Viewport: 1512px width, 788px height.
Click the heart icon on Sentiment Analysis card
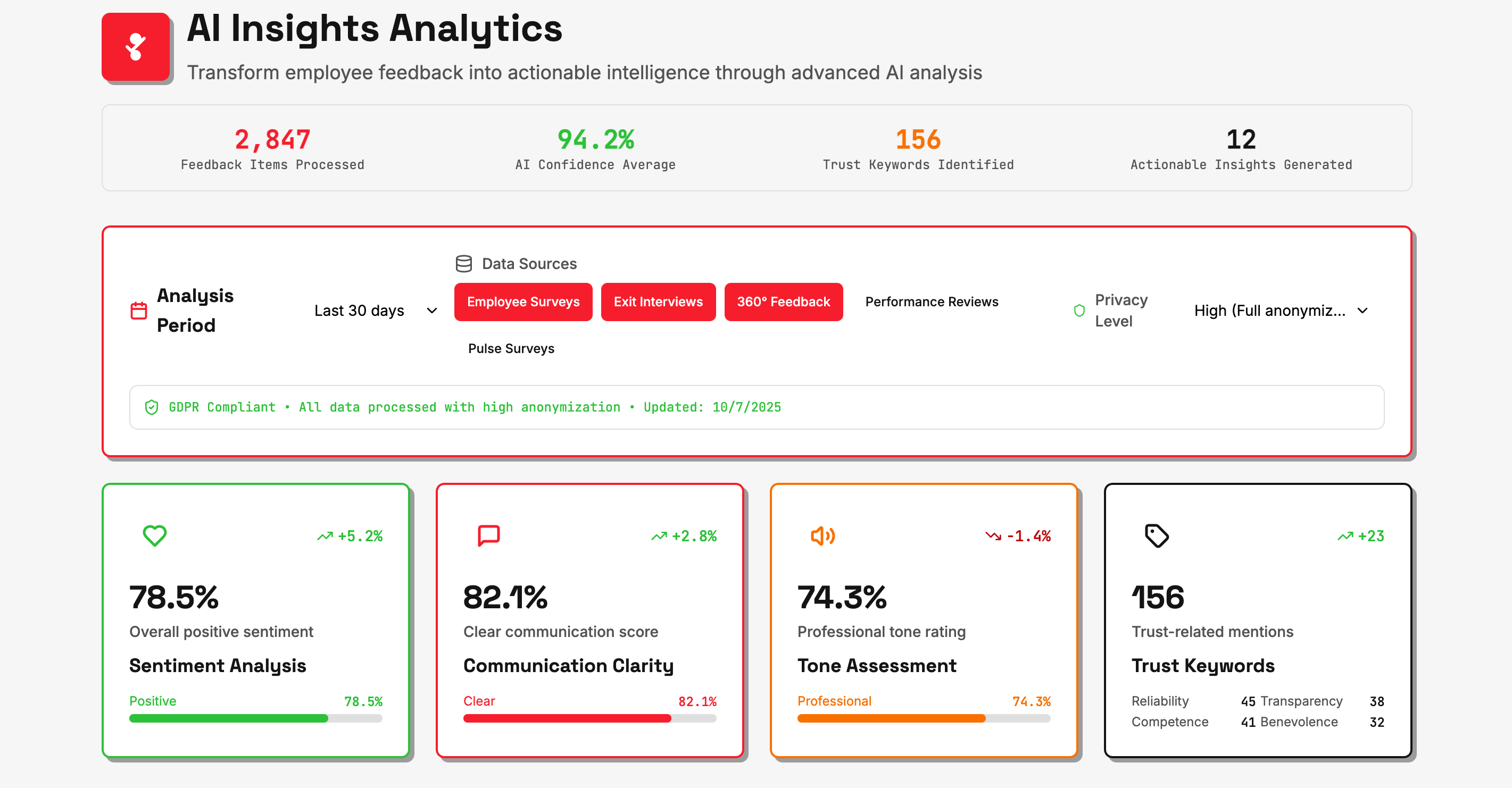[x=154, y=535]
